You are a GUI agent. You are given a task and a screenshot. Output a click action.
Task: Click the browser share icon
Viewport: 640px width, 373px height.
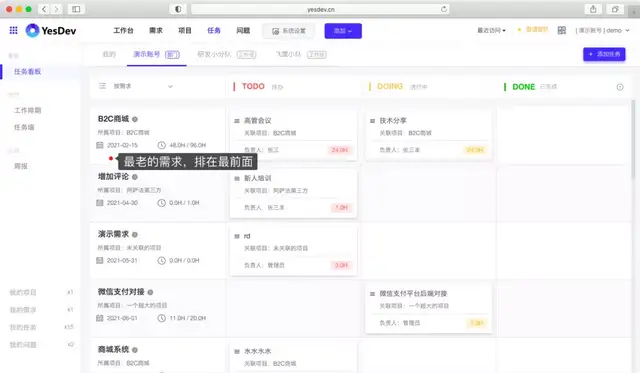point(593,9)
